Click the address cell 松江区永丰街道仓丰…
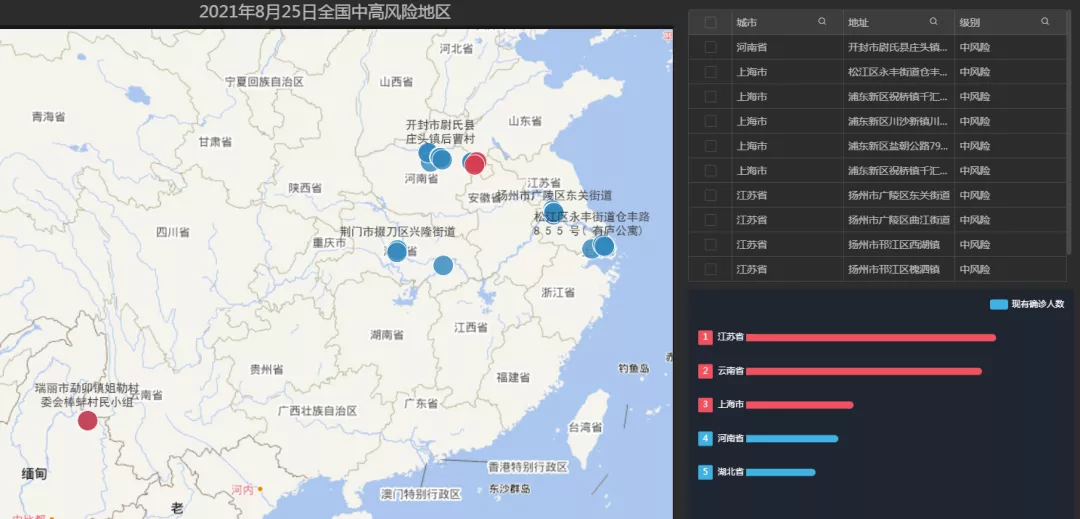 coord(899,72)
